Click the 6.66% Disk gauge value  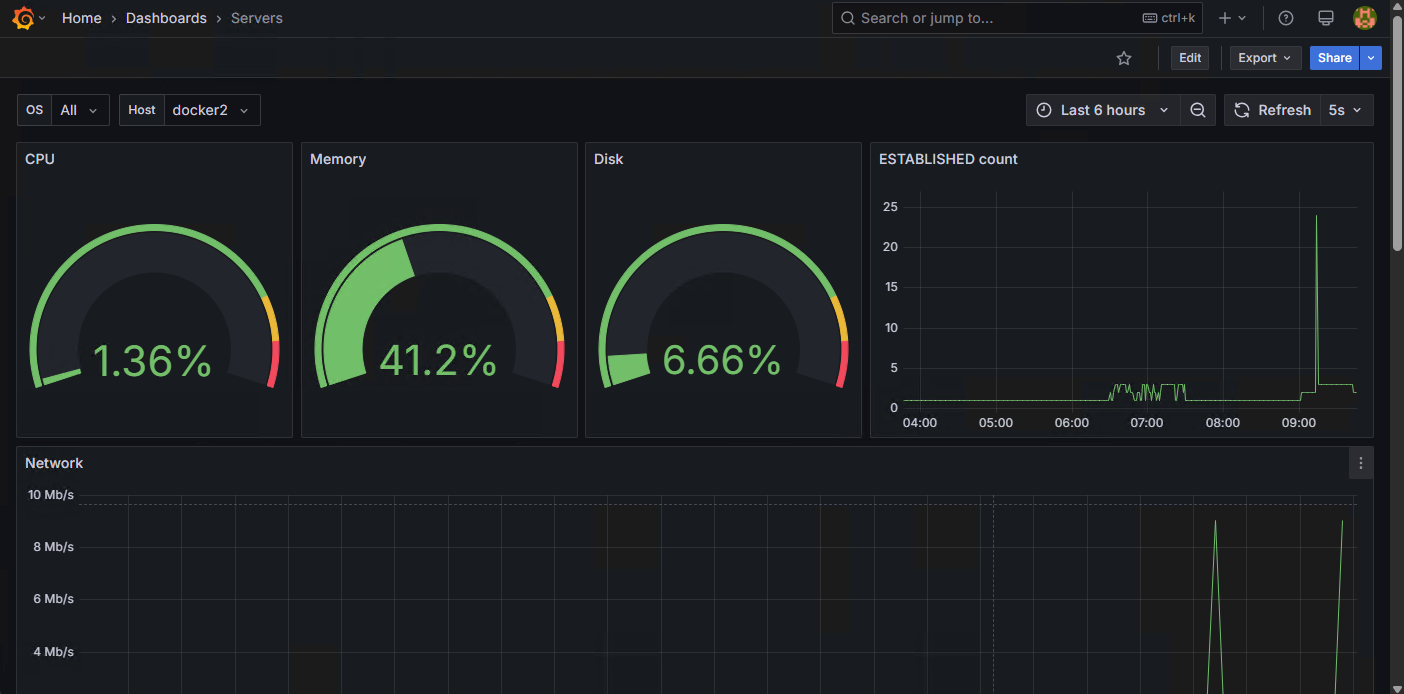point(722,361)
